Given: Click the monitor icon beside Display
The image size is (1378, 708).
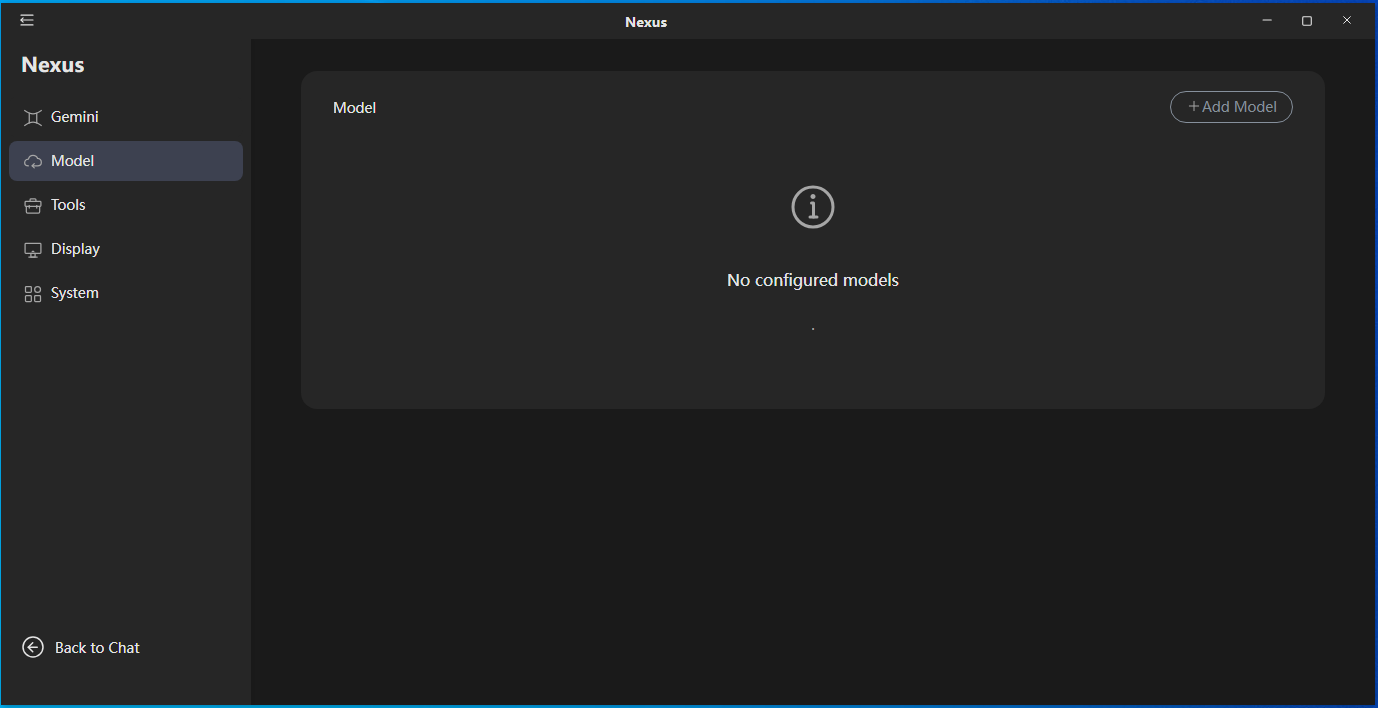Looking at the screenshot, I should [x=32, y=248].
